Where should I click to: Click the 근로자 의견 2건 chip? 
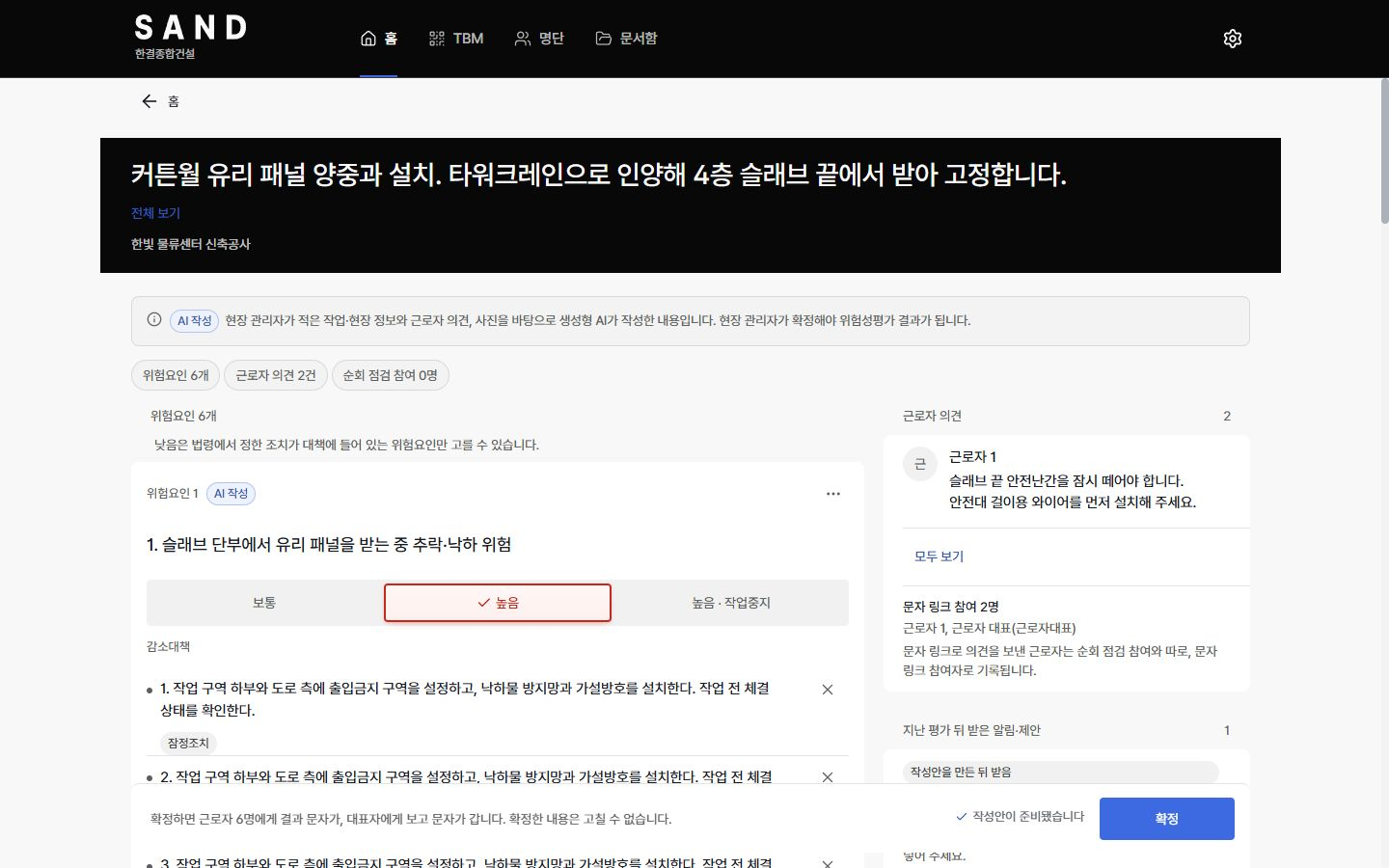pos(276,375)
